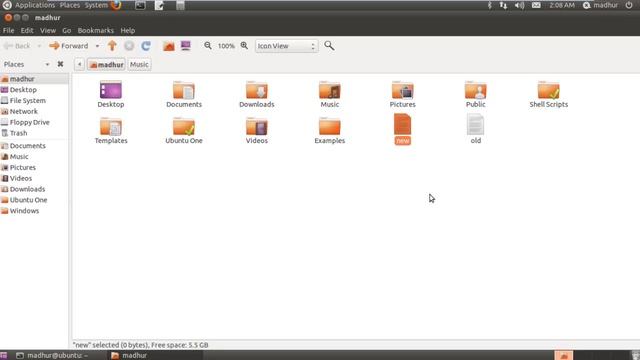The width and height of the screenshot is (640, 360).
Task: Zoom in the icon view
Action: click(x=244, y=46)
